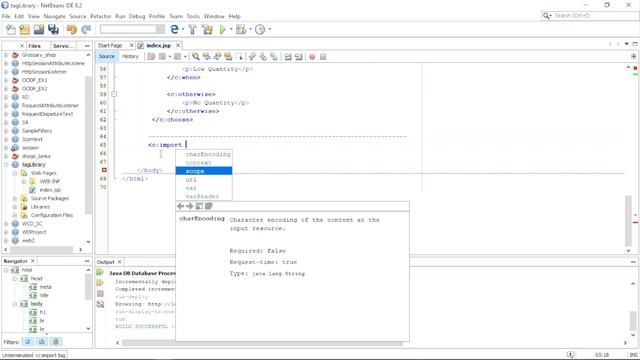Click the Build Project hammer icon
The image size is (640, 360).
click(x=192, y=29)
